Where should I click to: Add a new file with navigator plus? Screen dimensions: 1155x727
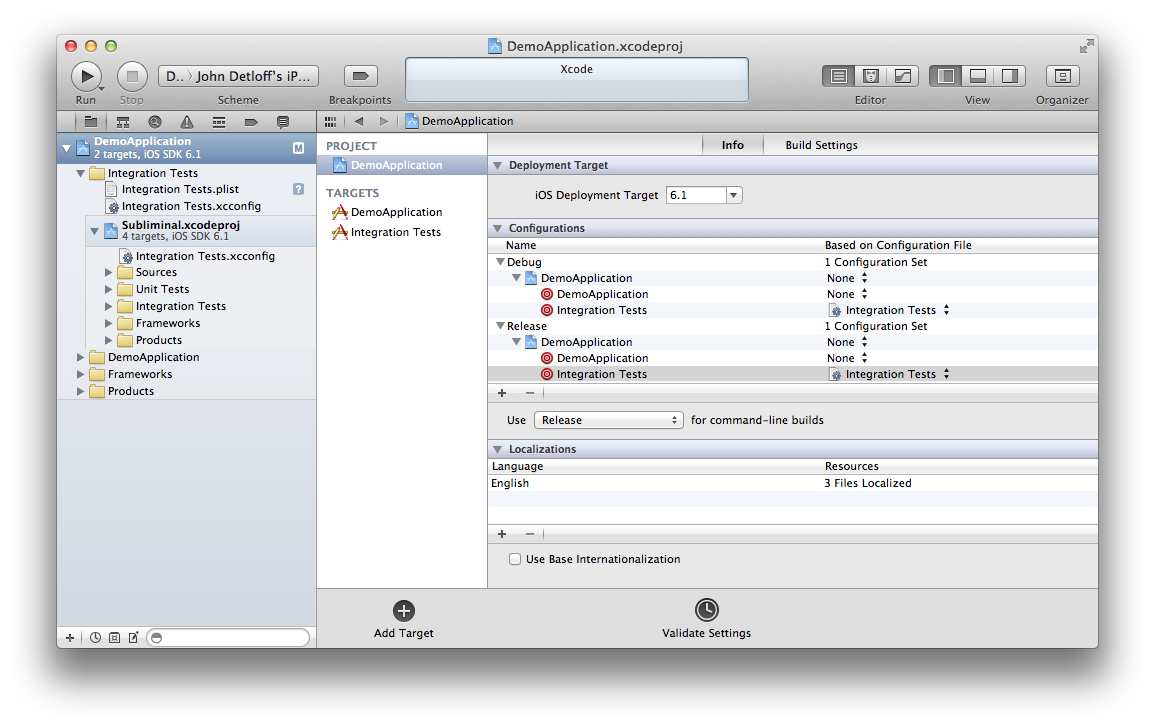pyautogui.click(x=70, y=638)
